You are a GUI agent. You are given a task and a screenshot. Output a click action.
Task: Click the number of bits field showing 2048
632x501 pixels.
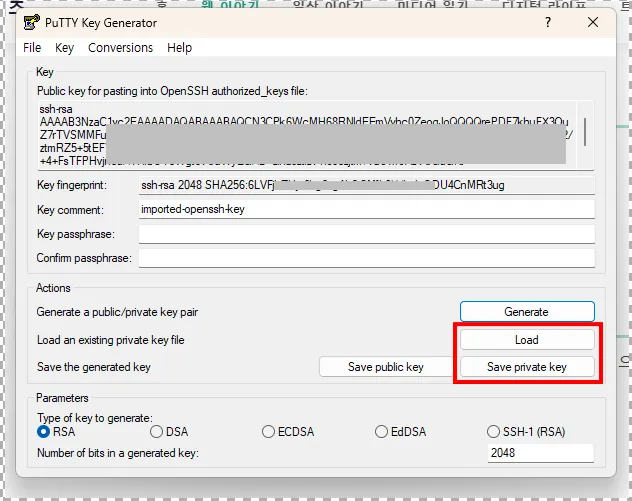tap(541, 453)
